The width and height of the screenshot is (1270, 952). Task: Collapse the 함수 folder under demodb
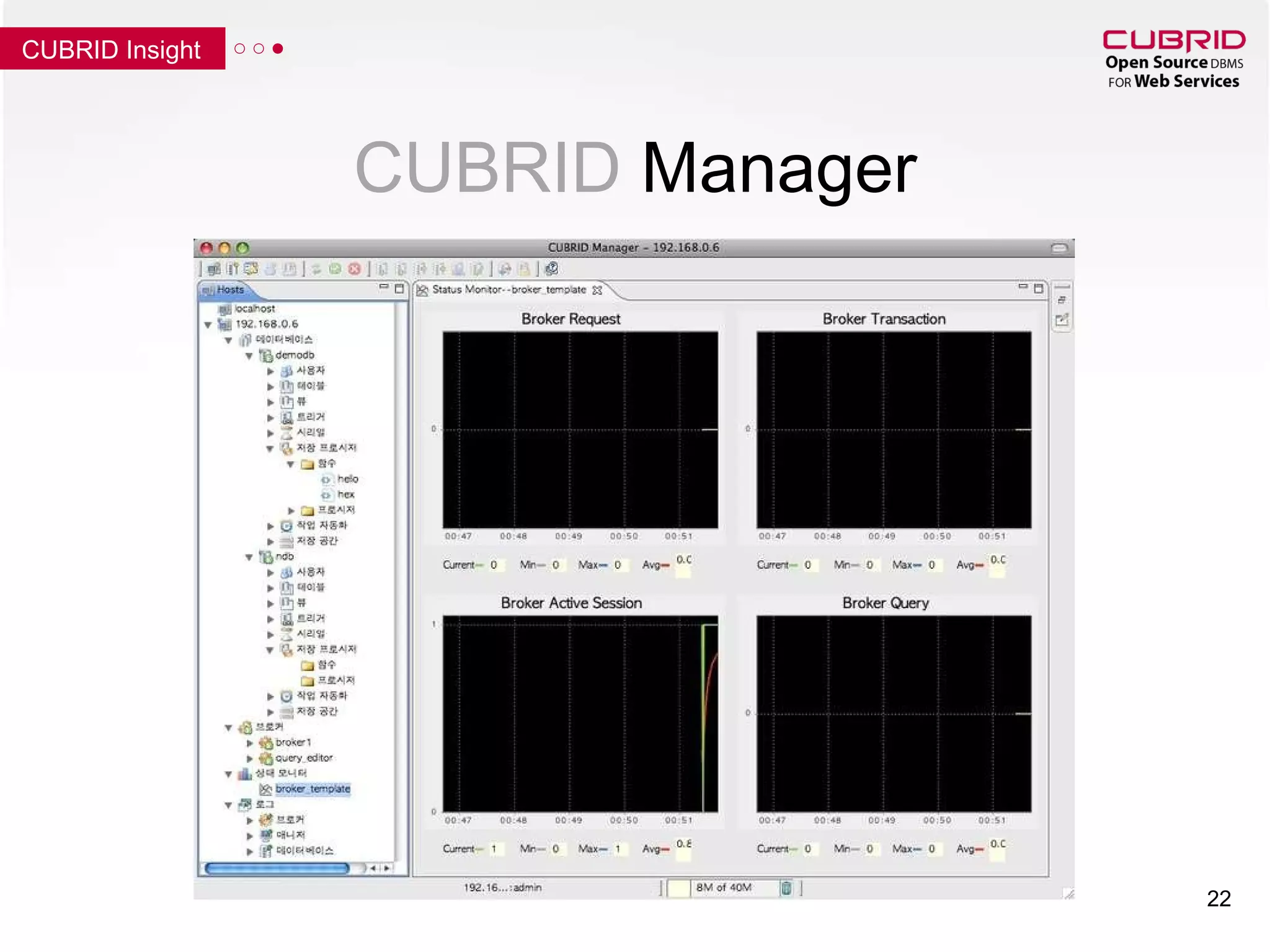[x=290, y=464]
